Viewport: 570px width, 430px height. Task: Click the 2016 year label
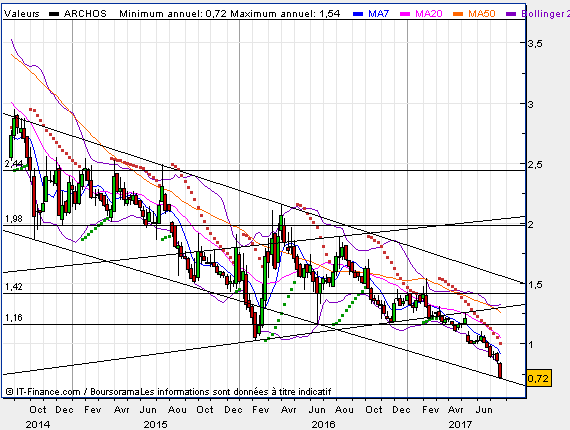[x=324, y=425]
